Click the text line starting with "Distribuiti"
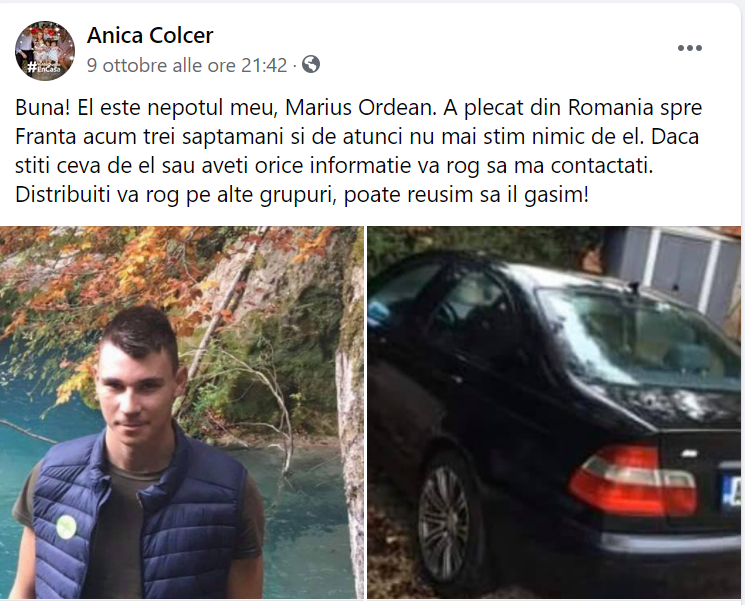Image resolution: width=745 pixels, height=605 pixels. tap(302, 195)
